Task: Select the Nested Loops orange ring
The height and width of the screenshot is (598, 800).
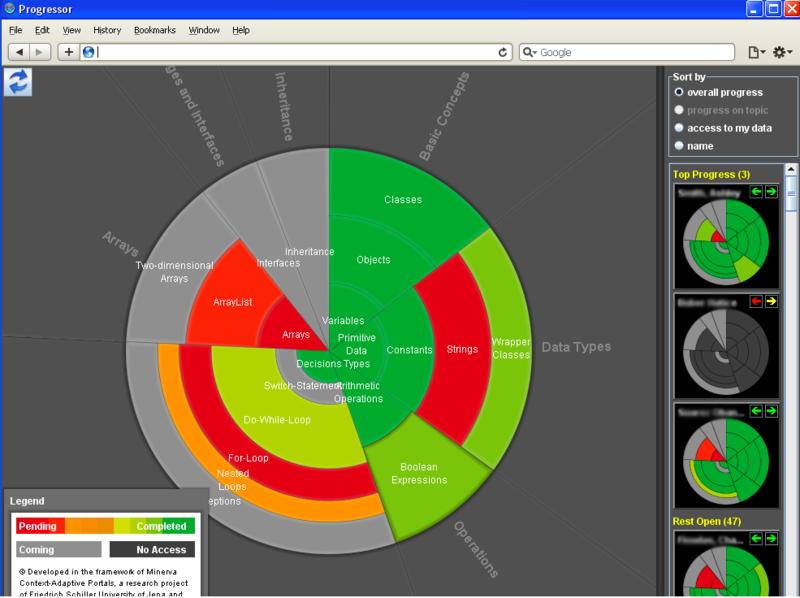Action: click(x=233, y=480)
